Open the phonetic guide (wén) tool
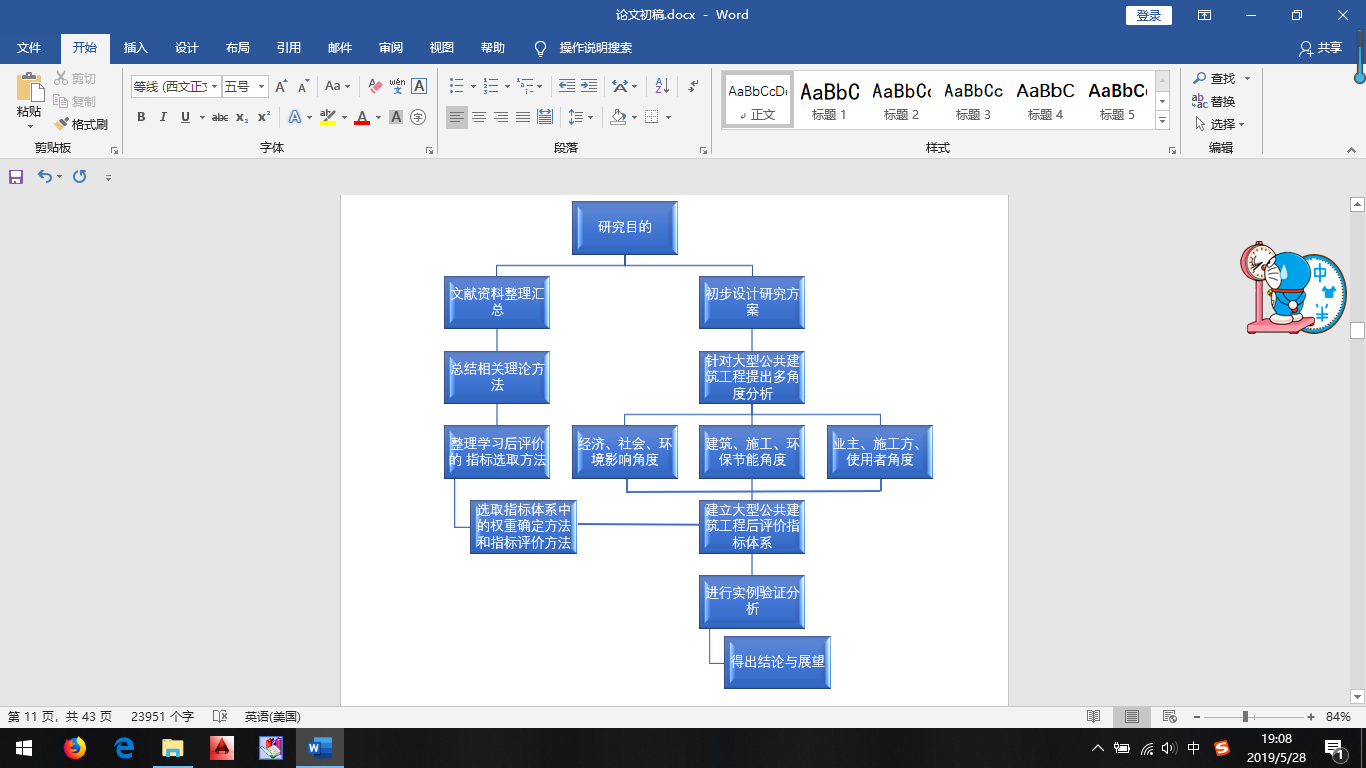This screenshot has width=1366, height=768. (397, 87)
